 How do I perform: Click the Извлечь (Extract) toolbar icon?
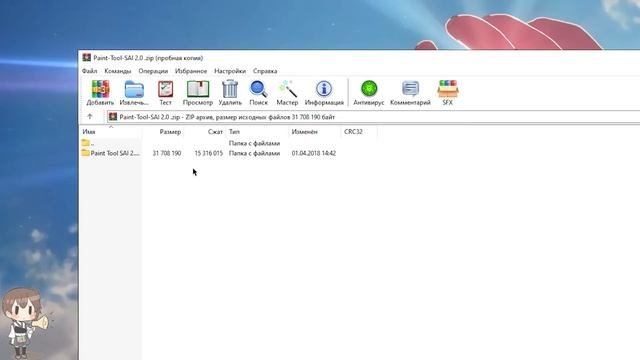click(x=134, y=93)
